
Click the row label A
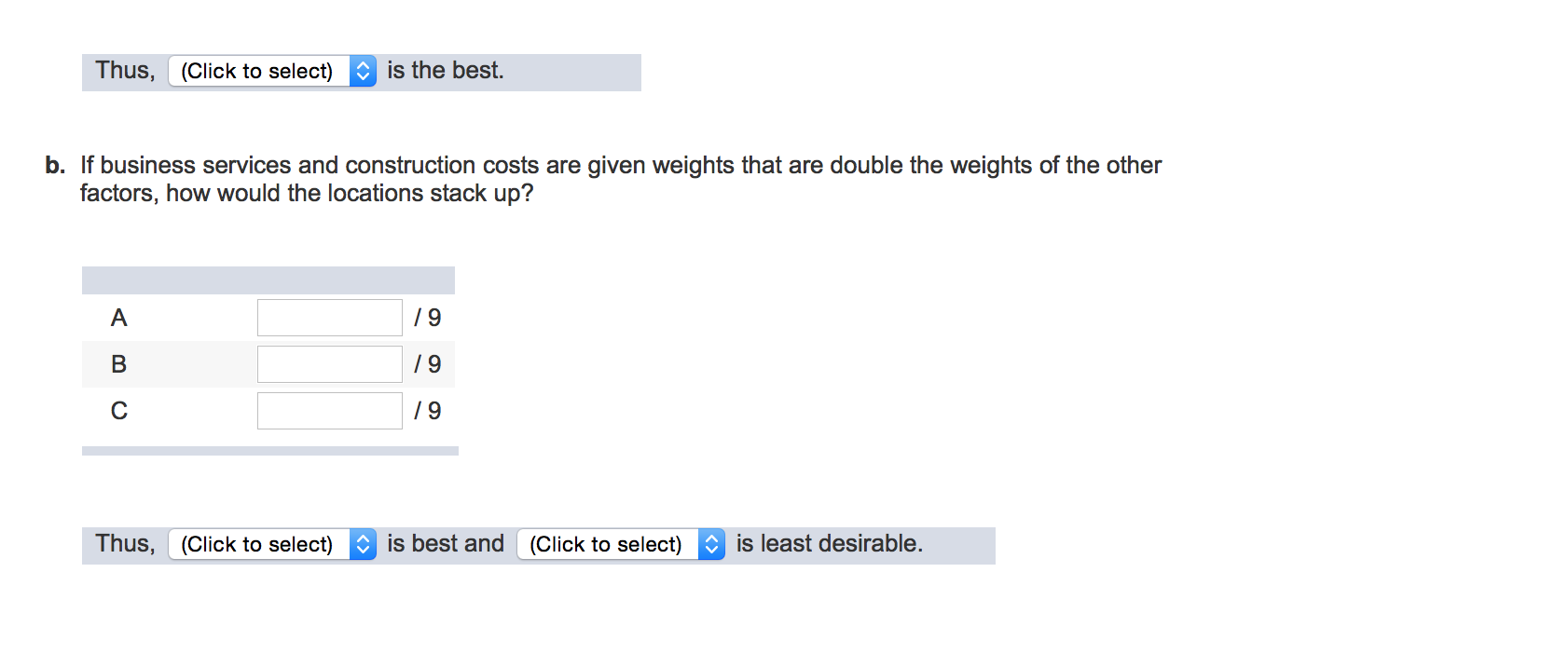118,319
